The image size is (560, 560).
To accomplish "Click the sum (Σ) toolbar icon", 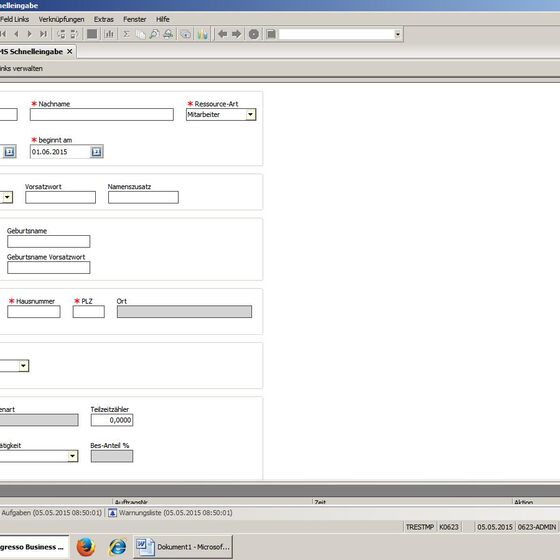I will pos(126,34).
